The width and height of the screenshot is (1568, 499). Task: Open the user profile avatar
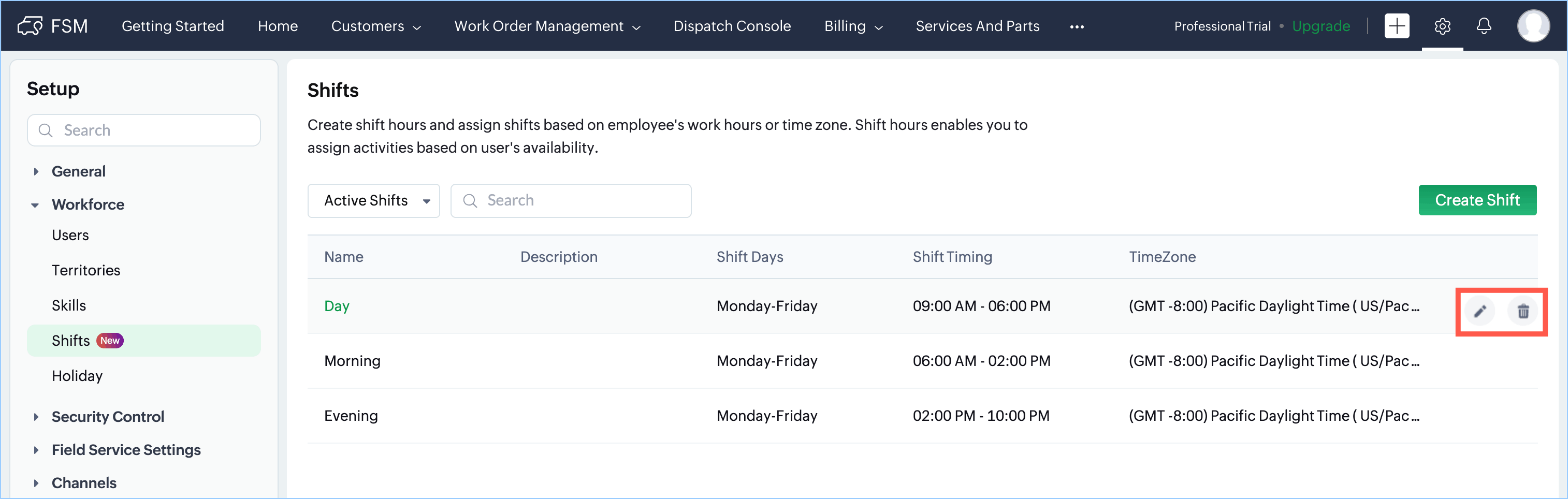point(1533,26)
